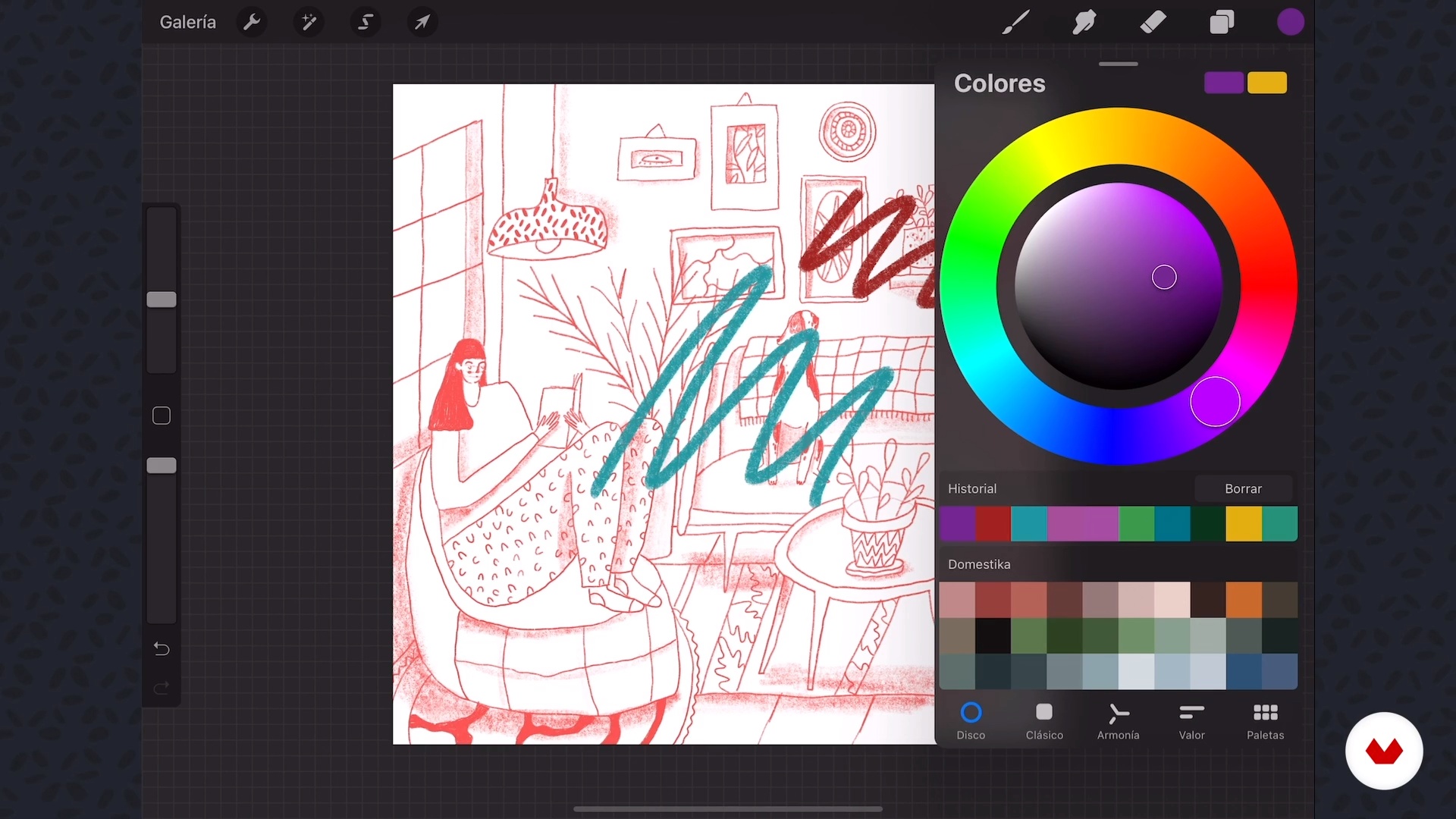Click the brush size slider handle

[162, 300]
